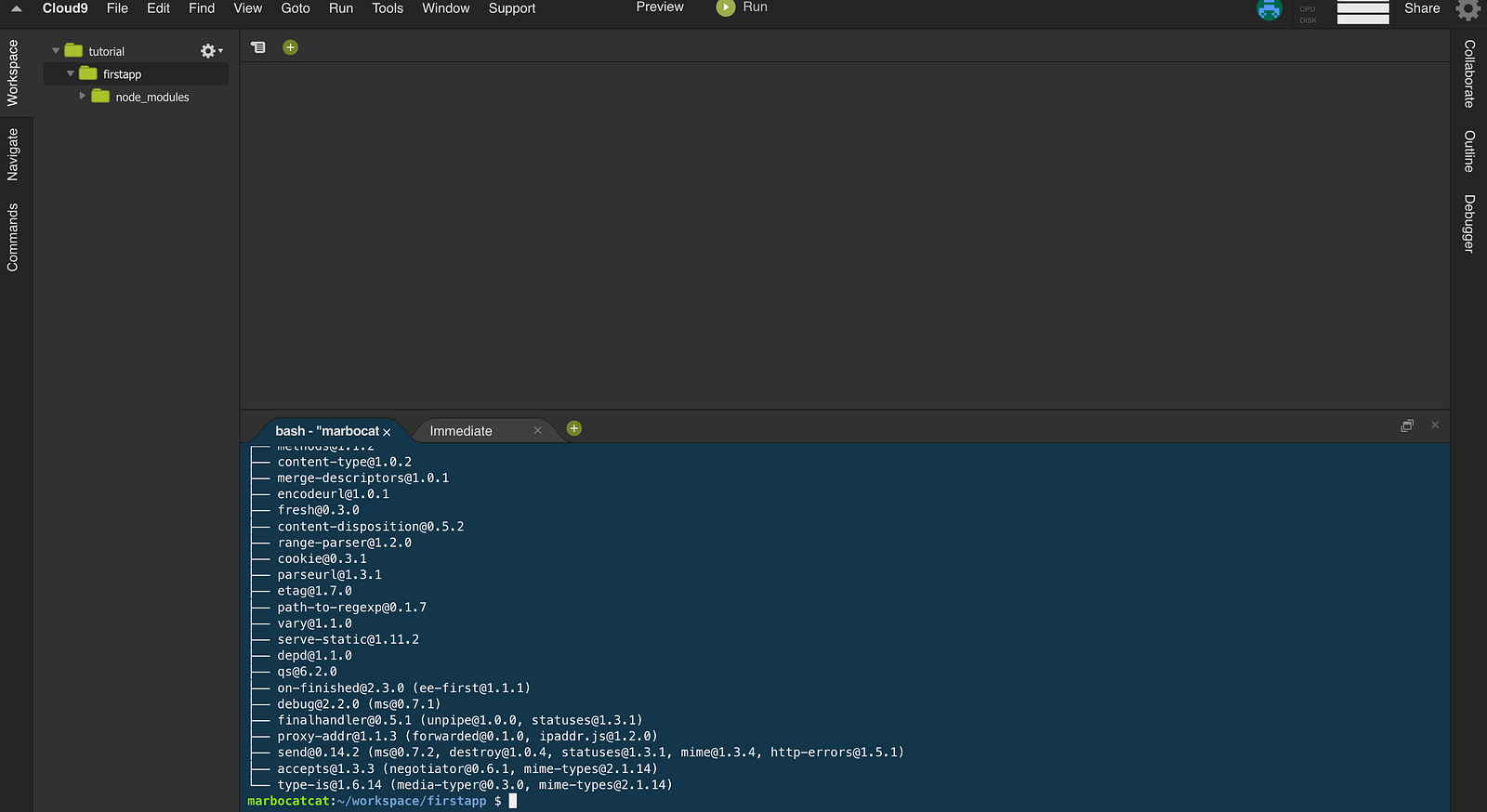The width and height of the screenshot is (1487, 812).
Task: Collapse the firstapp folder
Action: [x=71, y=73]
